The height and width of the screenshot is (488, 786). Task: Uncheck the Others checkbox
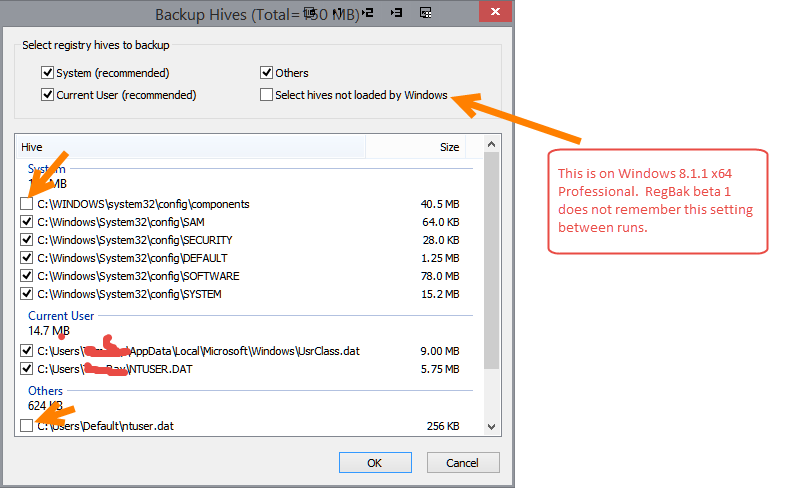tap(267, 73)
